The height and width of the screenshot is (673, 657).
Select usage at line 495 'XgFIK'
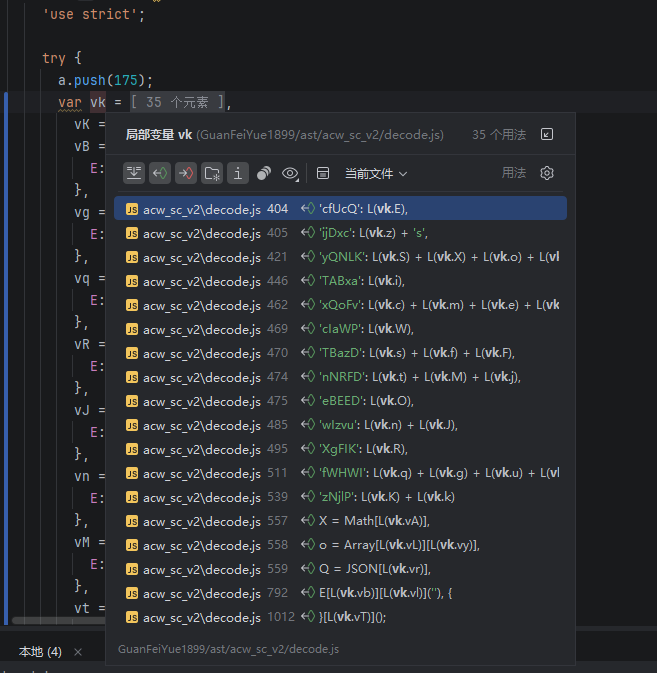point(340,449)
